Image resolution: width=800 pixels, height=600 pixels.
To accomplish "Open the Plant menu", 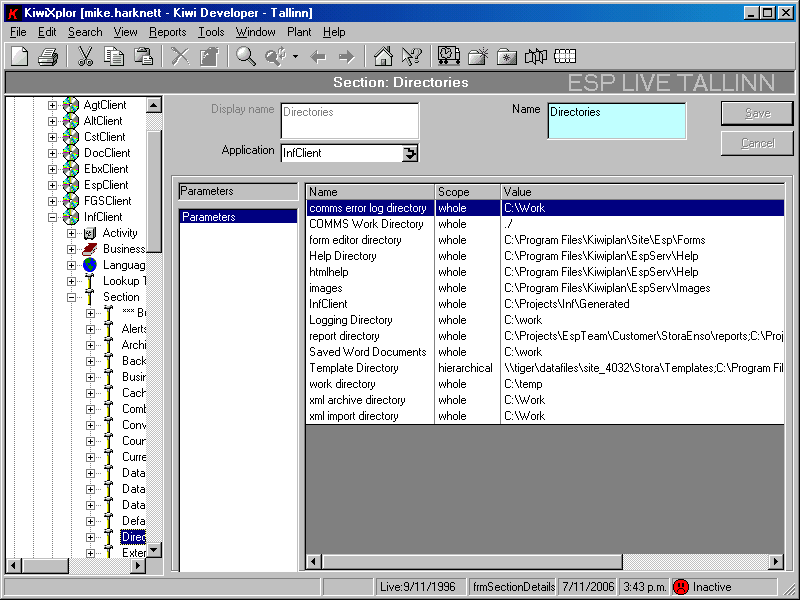I will (x=299, y=32).
